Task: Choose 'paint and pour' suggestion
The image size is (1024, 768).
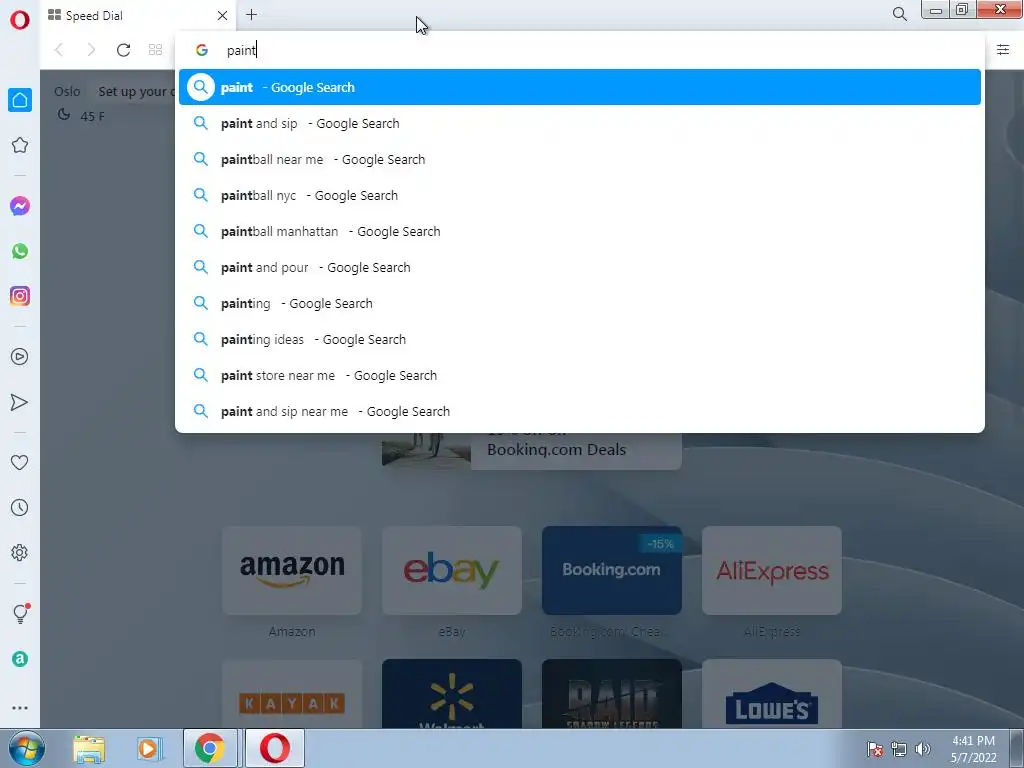Action: [x=580, y=267]
